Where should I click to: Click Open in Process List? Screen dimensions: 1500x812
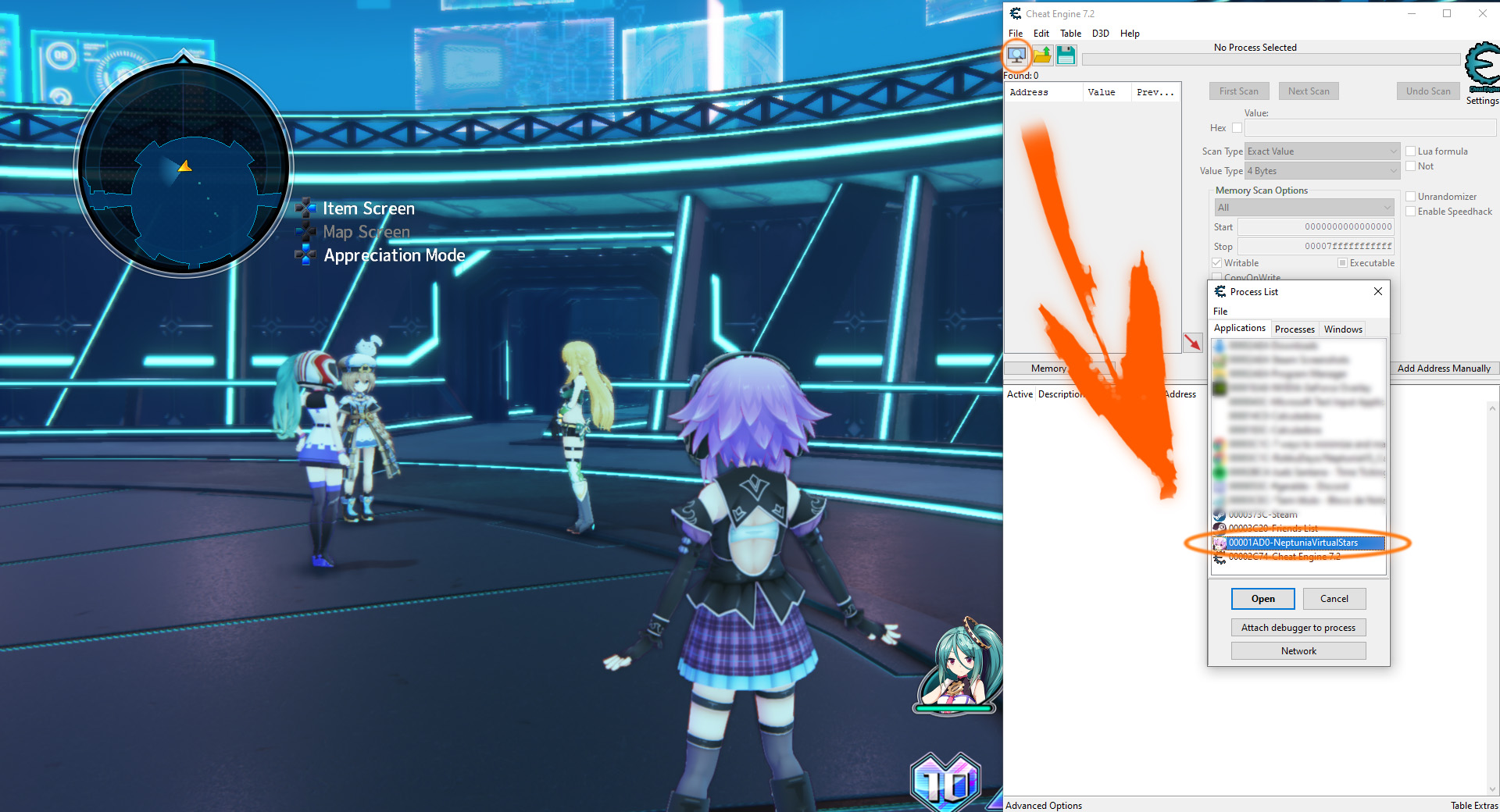tap(1262, 599)
